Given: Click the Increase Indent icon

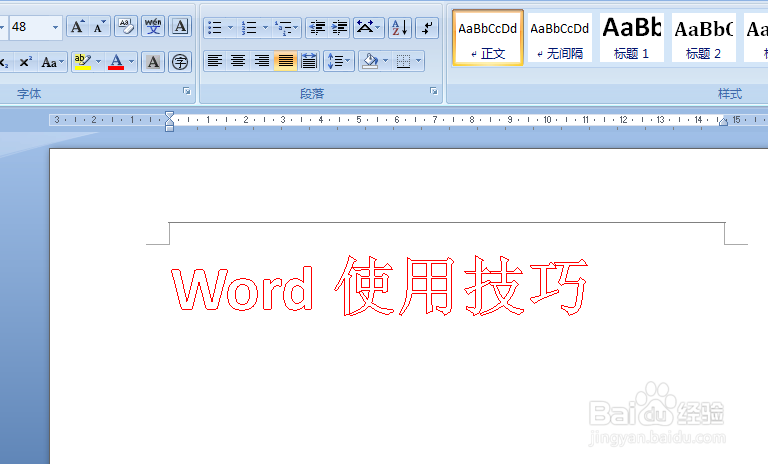Looking at the screenshot, I should 339,27.
